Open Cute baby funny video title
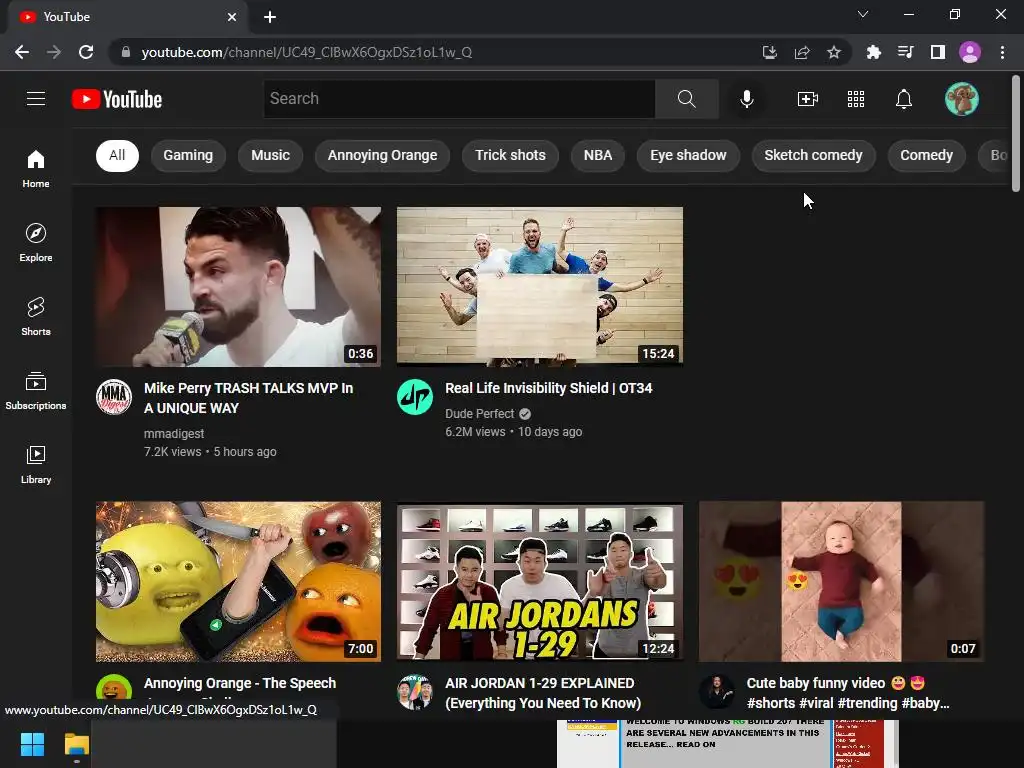 pyautogui.click(x=848, y=693)
